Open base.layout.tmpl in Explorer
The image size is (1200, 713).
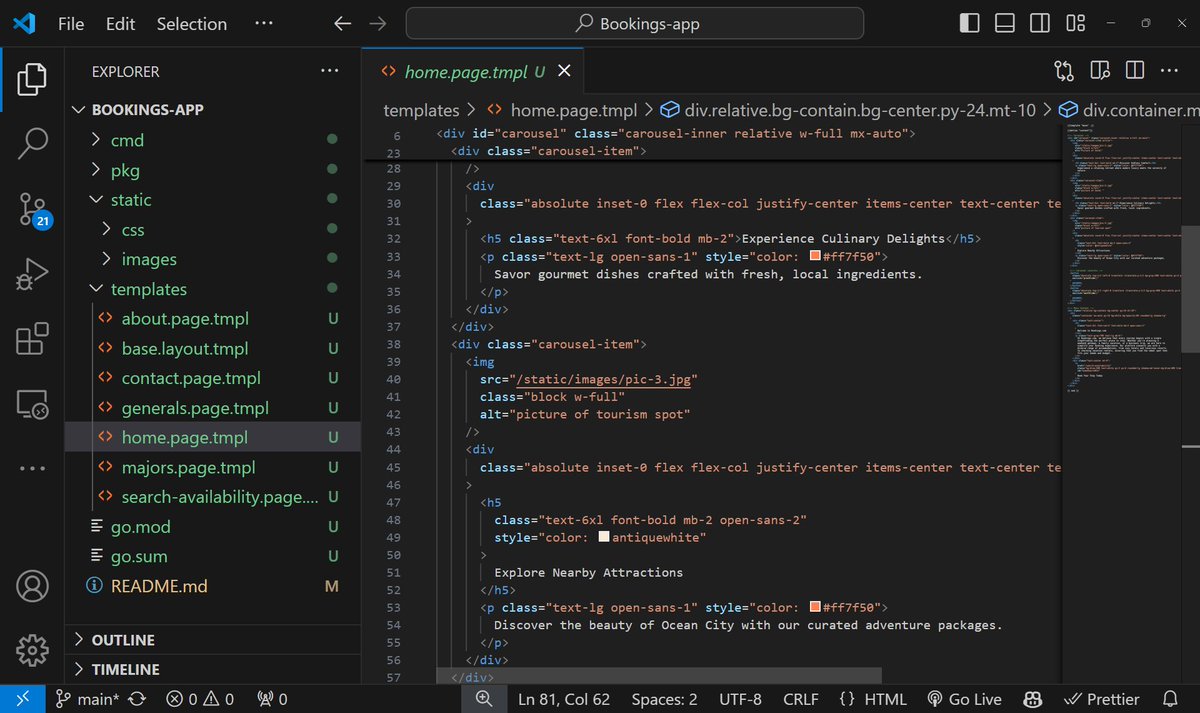(185, 348)
